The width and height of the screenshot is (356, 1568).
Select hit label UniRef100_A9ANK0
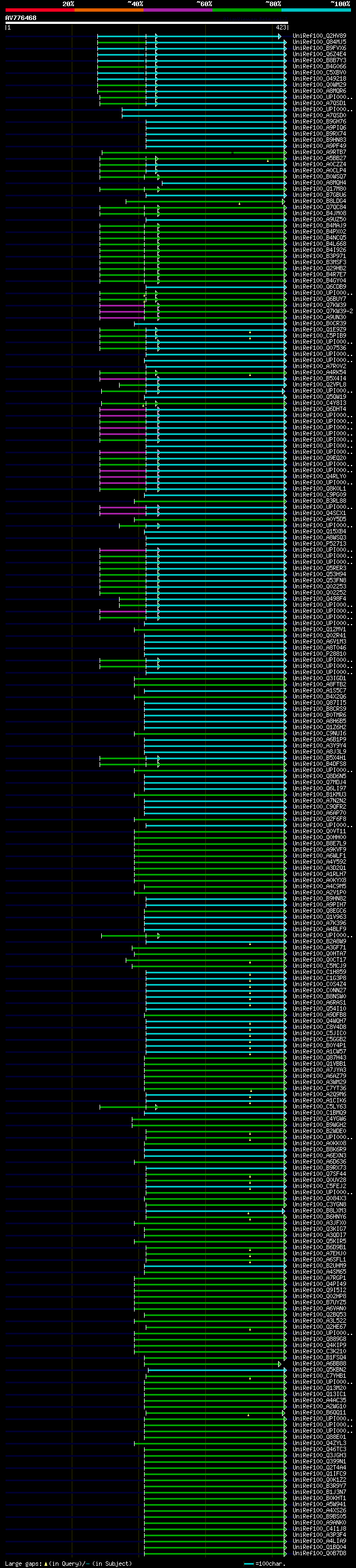click(319, 1522)
